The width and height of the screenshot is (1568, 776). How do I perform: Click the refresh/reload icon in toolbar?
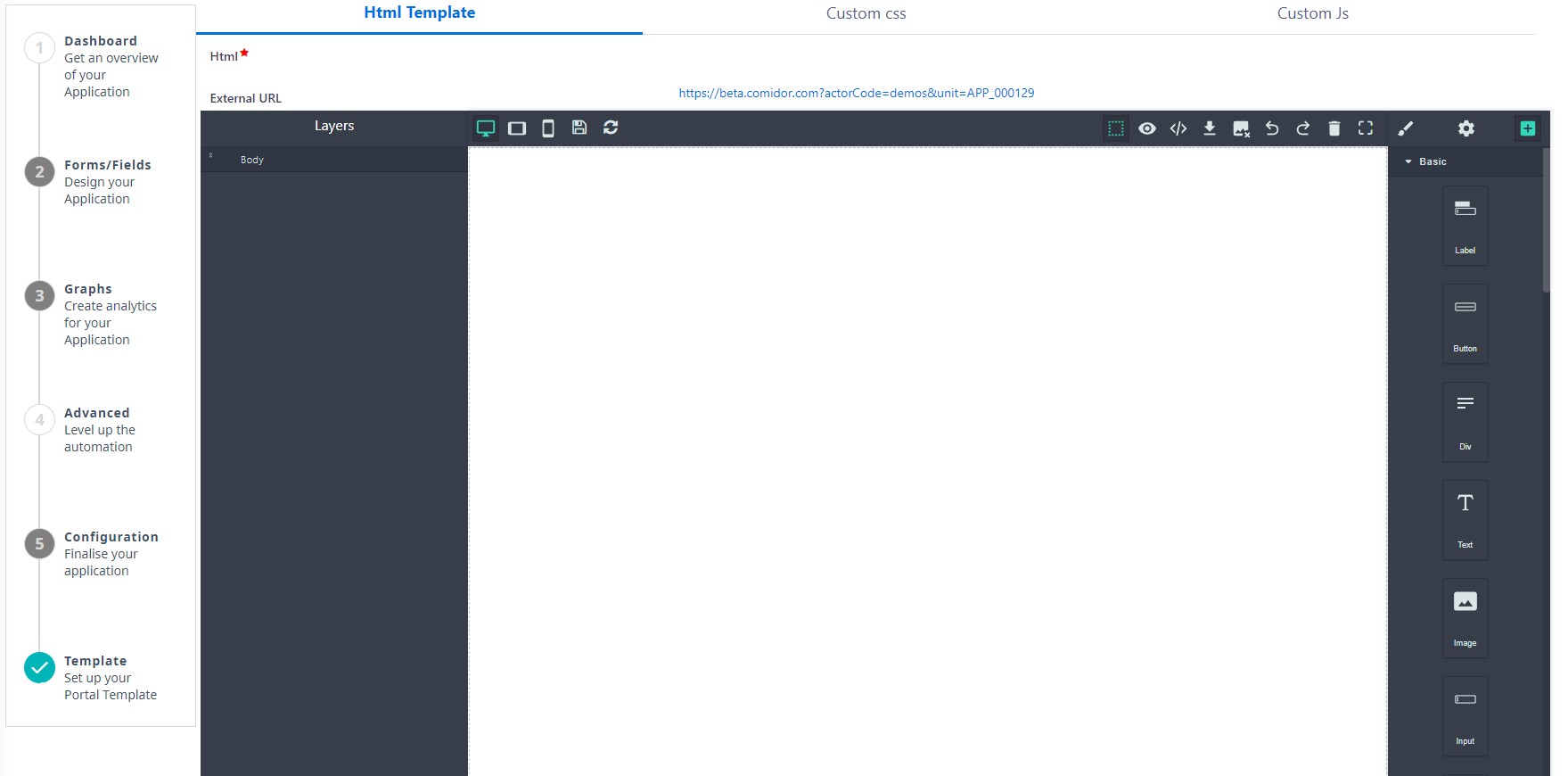pos(611,128)
